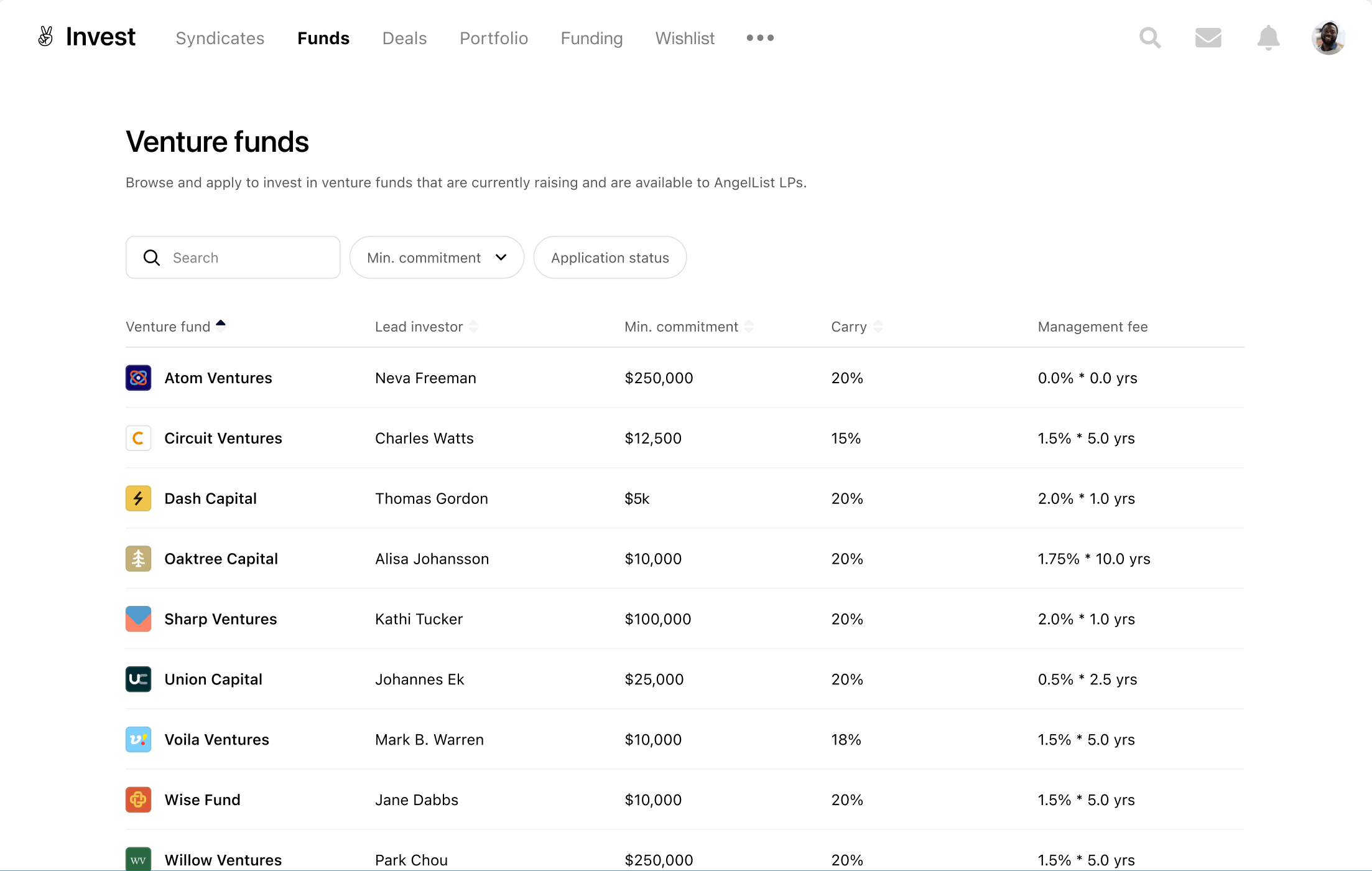
Task: Click the Dash Capital lightning logo
Action: click(138, 498)
